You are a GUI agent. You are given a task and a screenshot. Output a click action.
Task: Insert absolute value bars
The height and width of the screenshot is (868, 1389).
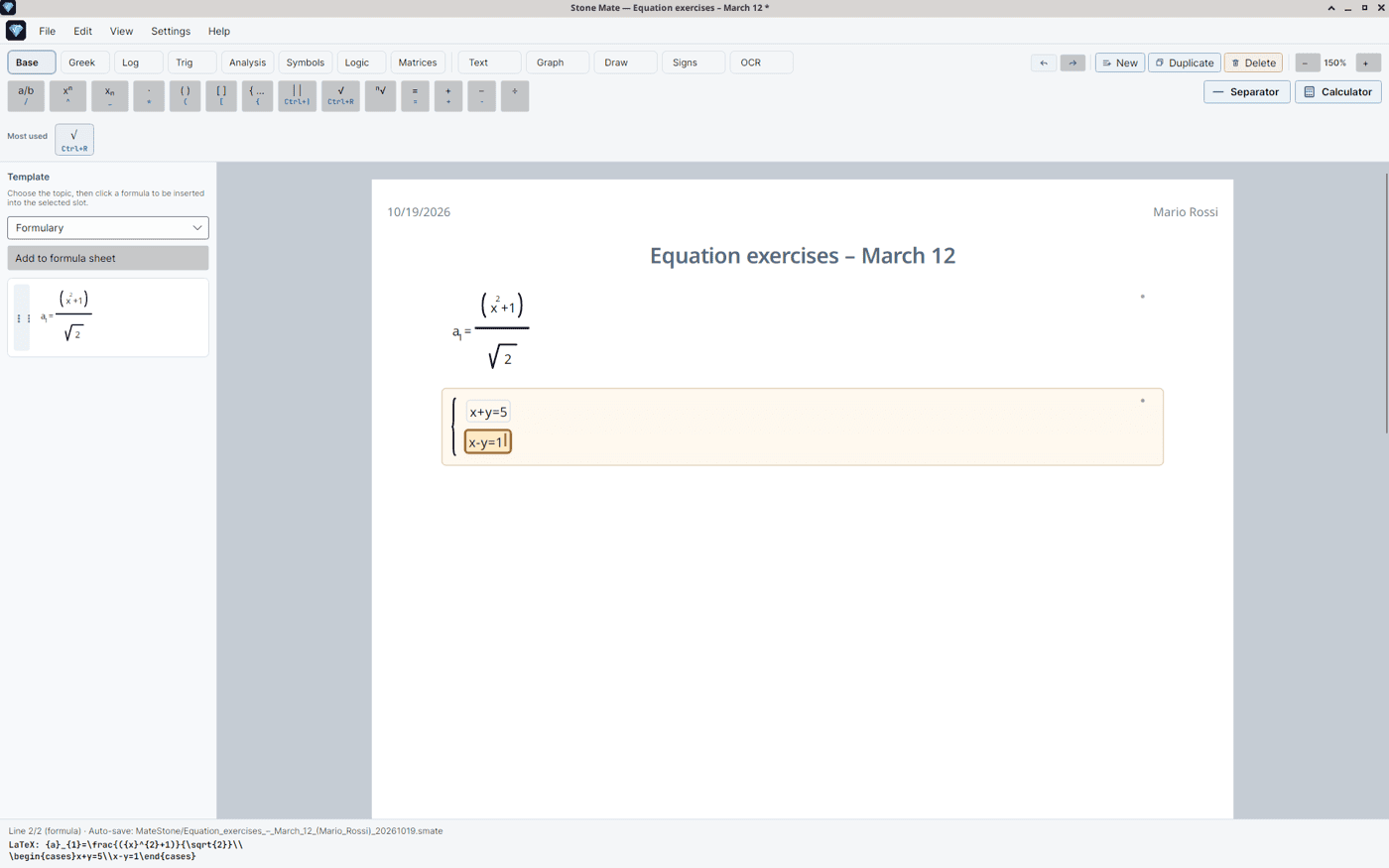click(x=297, y=95)
